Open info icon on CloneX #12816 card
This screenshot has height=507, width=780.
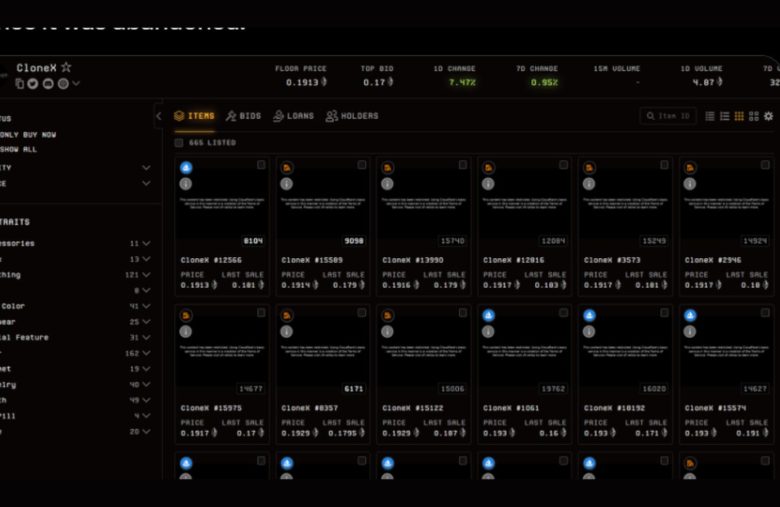tap(488, 184)
